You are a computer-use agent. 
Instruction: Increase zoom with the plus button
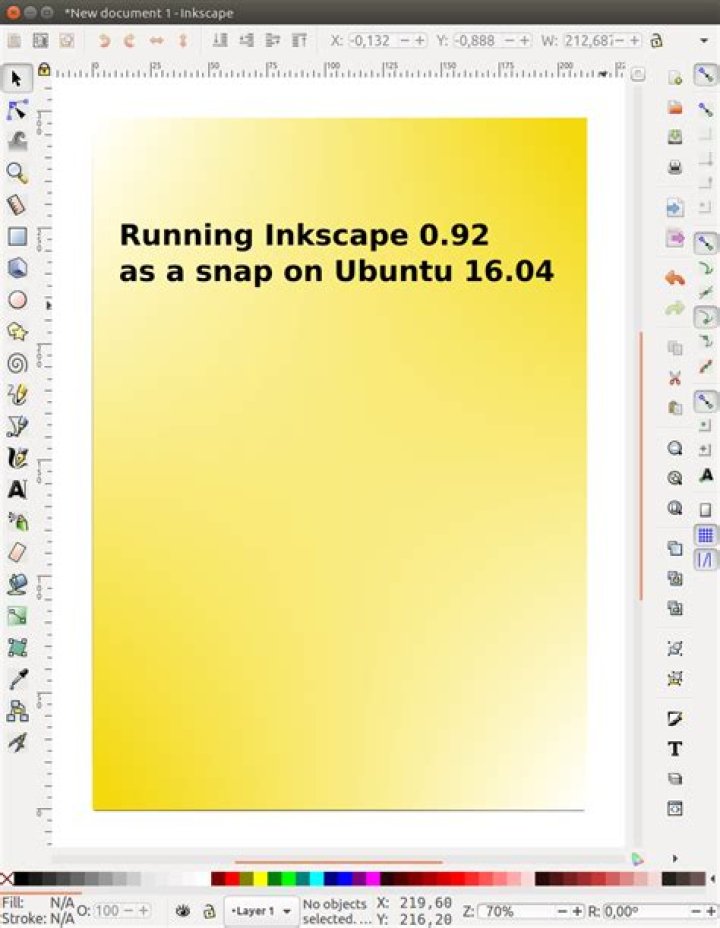click(577, 911)
